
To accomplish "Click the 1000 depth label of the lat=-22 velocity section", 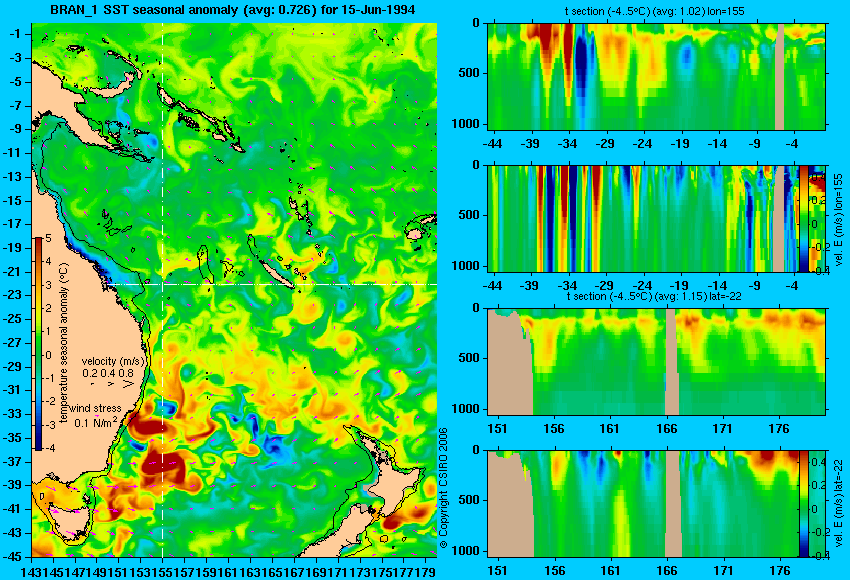I will [466, 551].
